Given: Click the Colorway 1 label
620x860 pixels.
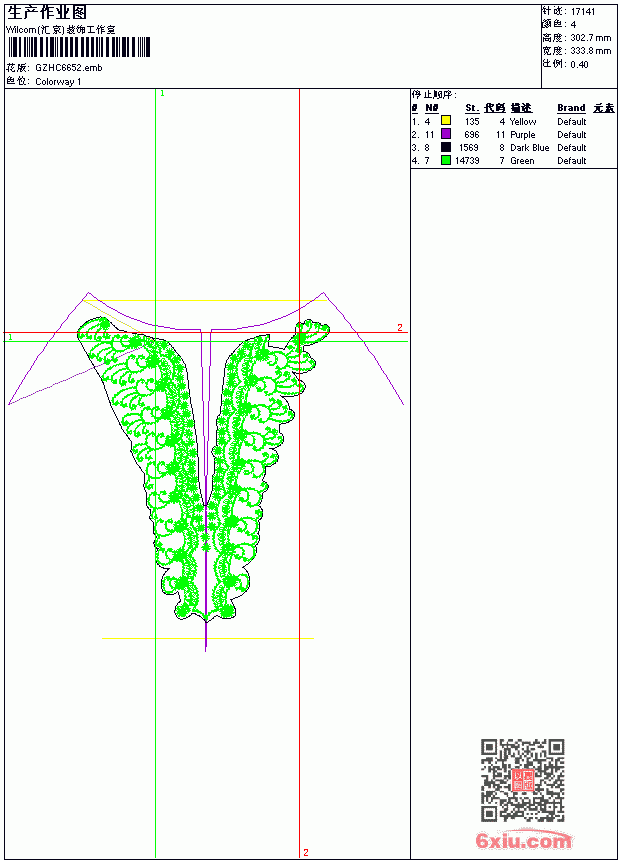Looking at the screenshot, I should pos(58,82).
